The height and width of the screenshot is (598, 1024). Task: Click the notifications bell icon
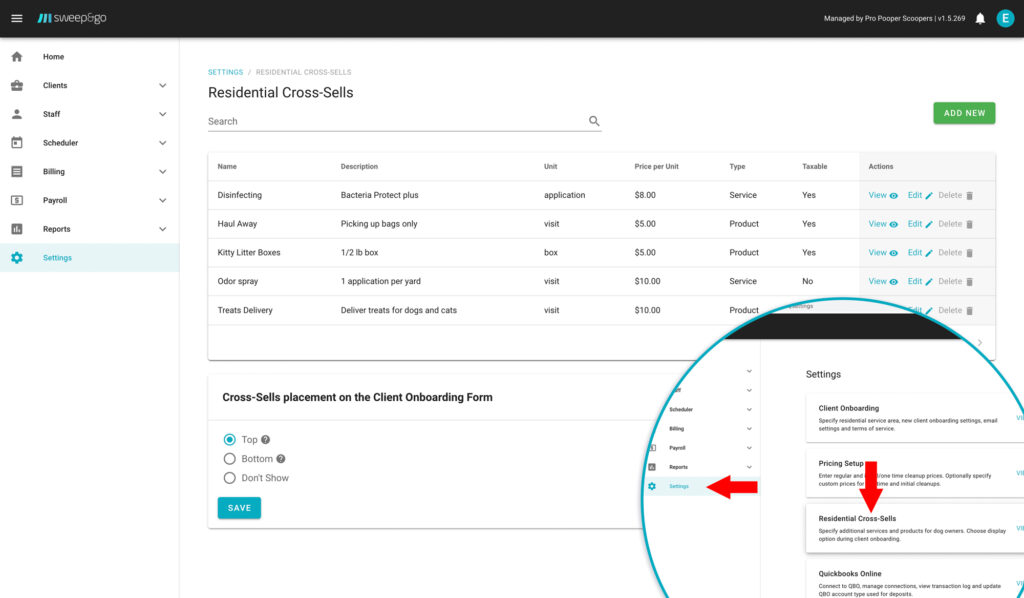[980, 17]
